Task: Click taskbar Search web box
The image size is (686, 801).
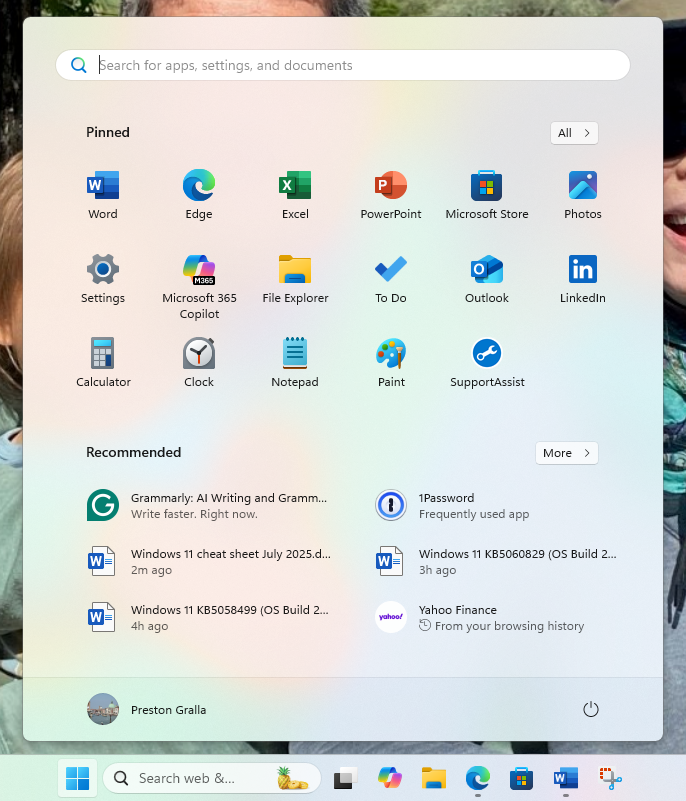Action: (x=212, y=779)
